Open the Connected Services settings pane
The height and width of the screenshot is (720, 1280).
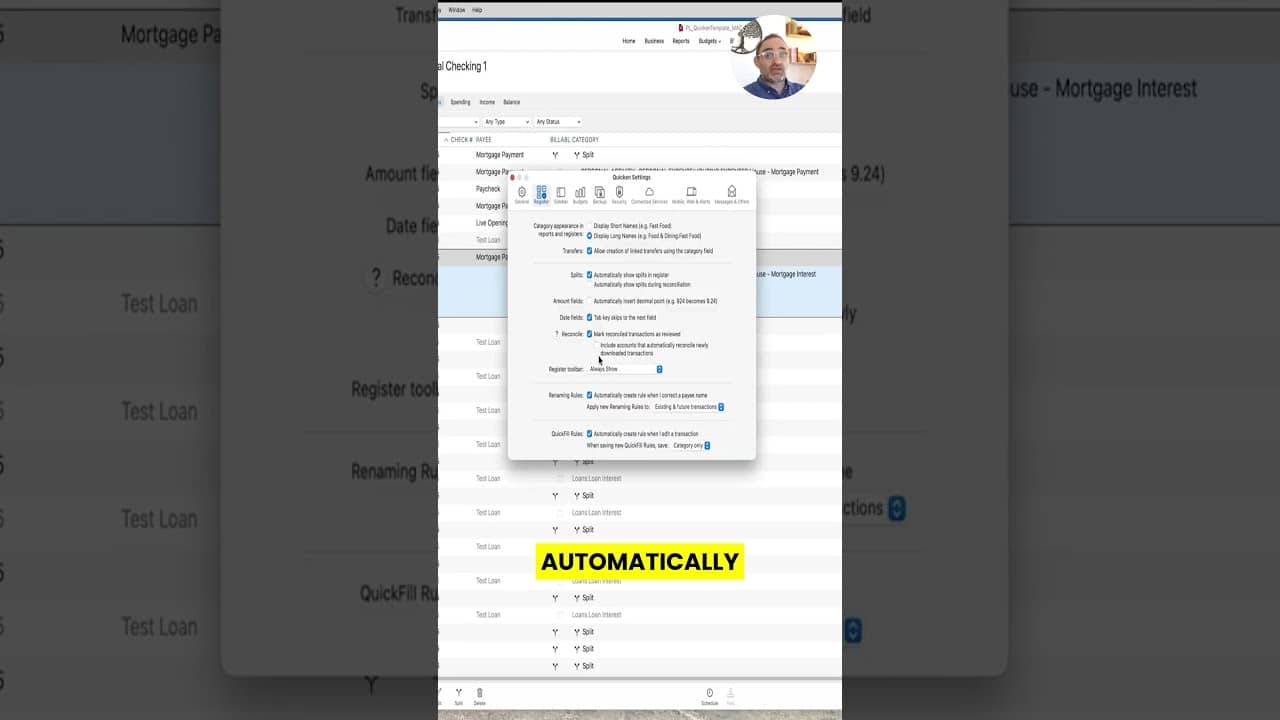point(649,195)
